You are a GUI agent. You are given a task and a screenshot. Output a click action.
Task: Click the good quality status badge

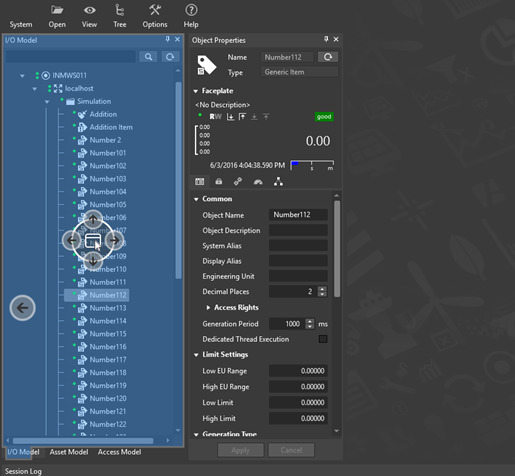(324, 117)
